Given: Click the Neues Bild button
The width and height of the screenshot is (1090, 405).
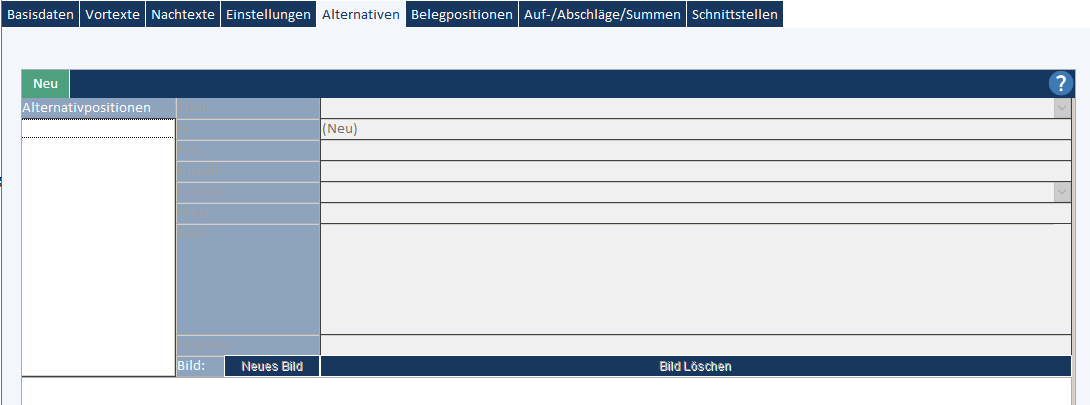Looking at the screenshot, I should click(x=272, y=366).
